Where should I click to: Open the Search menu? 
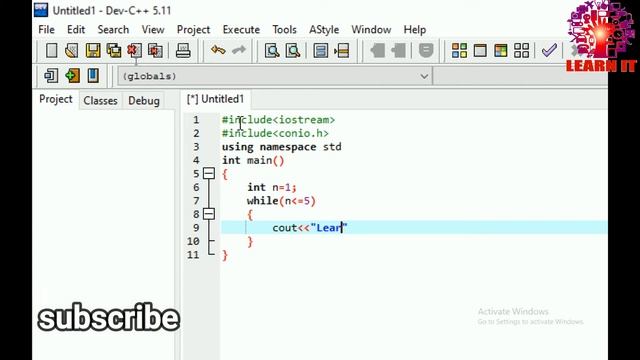coord(113,30)
